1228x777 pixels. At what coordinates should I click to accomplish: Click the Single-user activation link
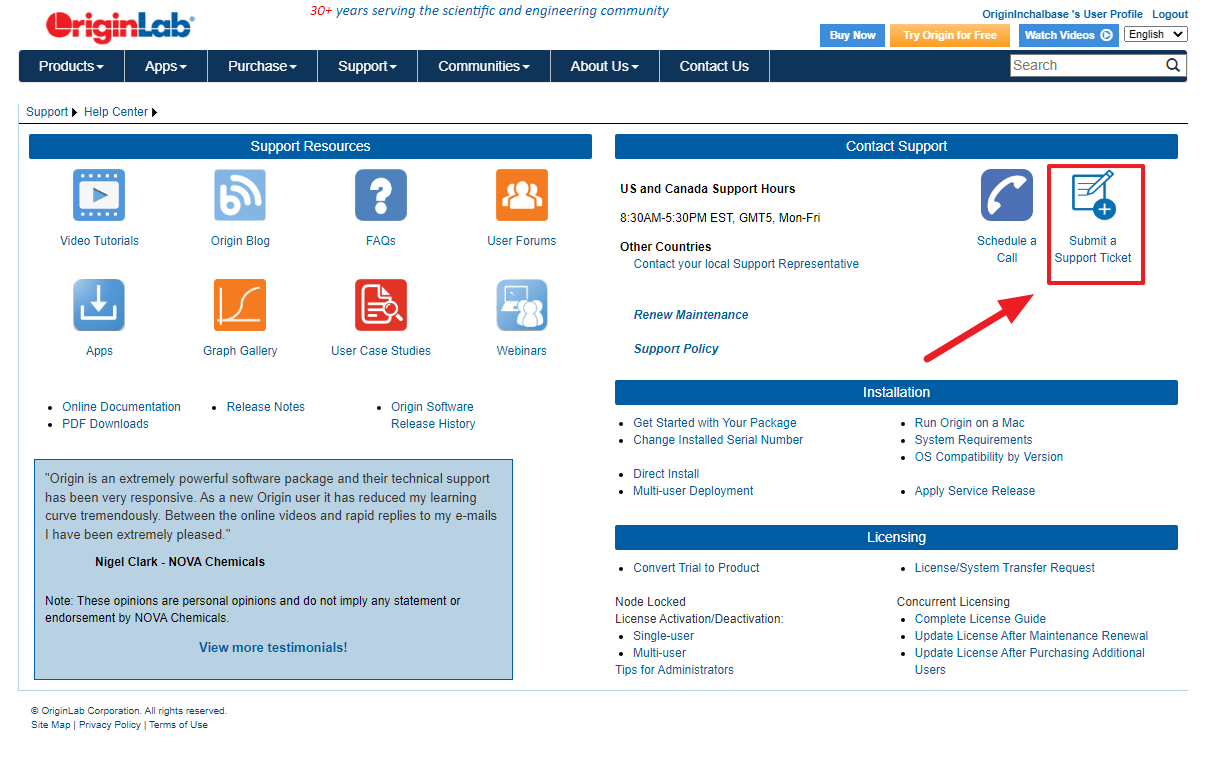tap(663, 636)
